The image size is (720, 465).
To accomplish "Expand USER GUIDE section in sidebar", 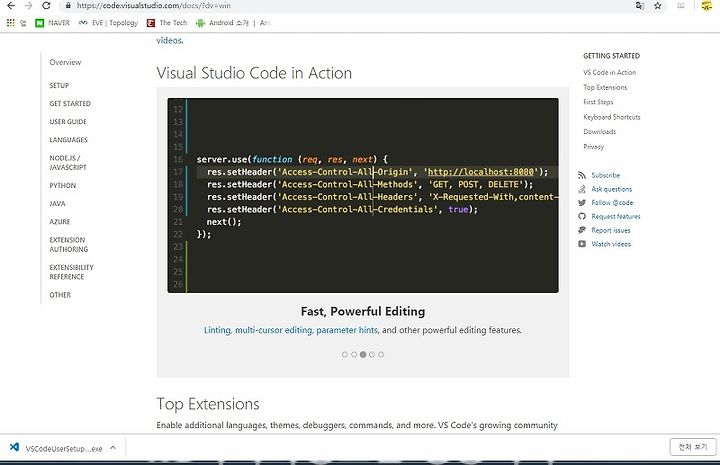I will click(x=68, y=122).
